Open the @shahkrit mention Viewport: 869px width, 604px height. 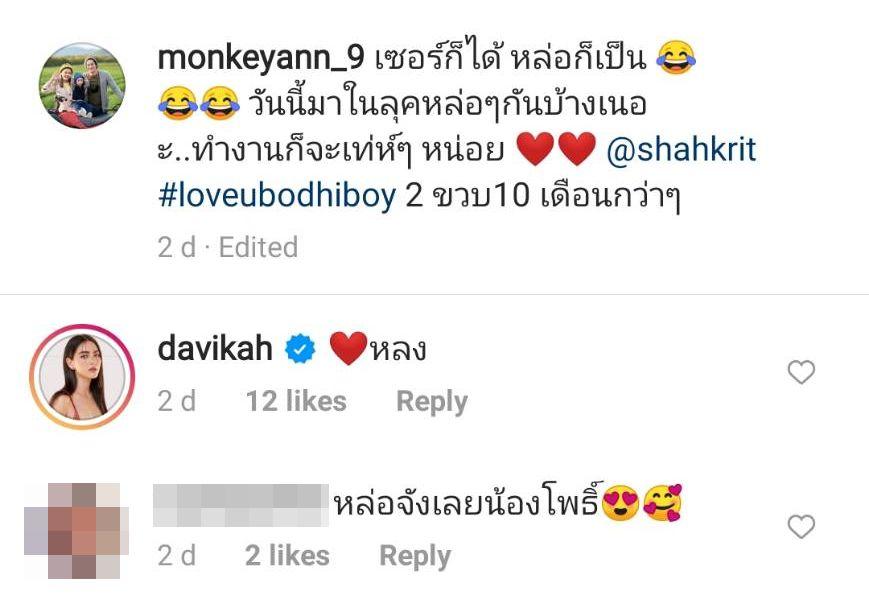pyautogui.click(x=681, y=149)
